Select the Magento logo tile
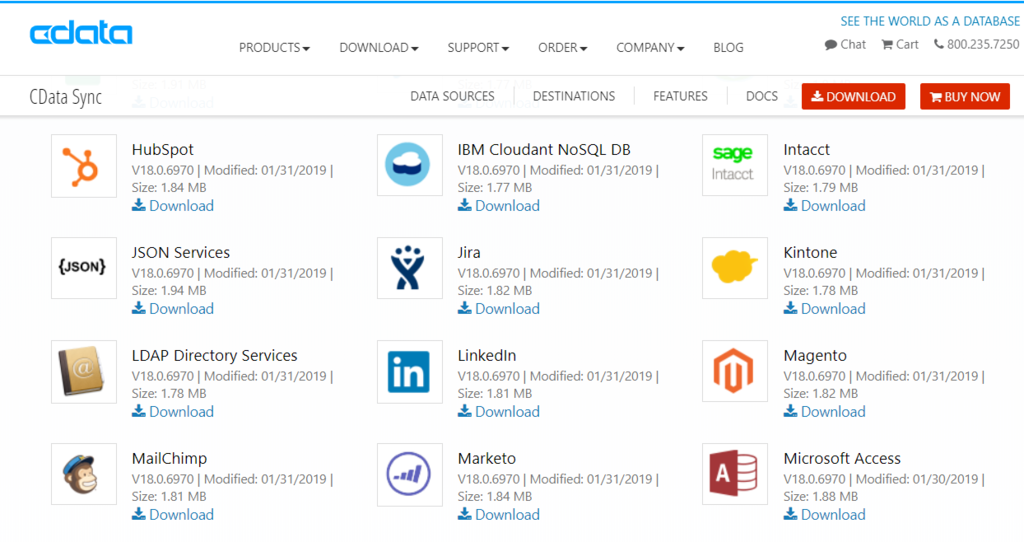1024x542 pixels. click(735, 372)
